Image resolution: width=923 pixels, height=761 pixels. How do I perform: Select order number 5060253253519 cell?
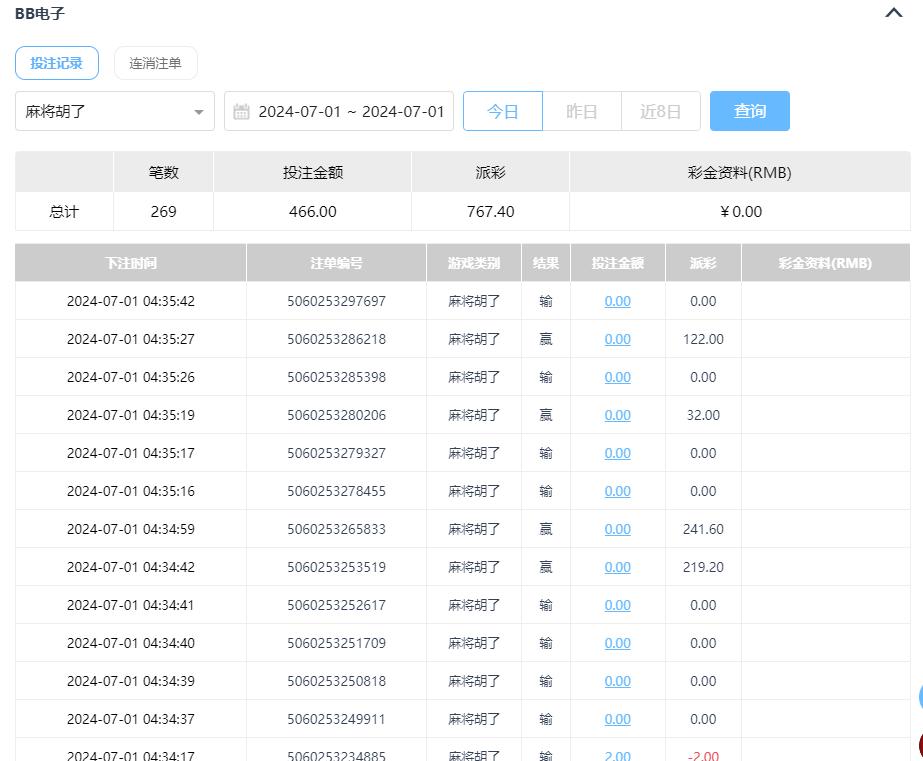coord(336,567)
